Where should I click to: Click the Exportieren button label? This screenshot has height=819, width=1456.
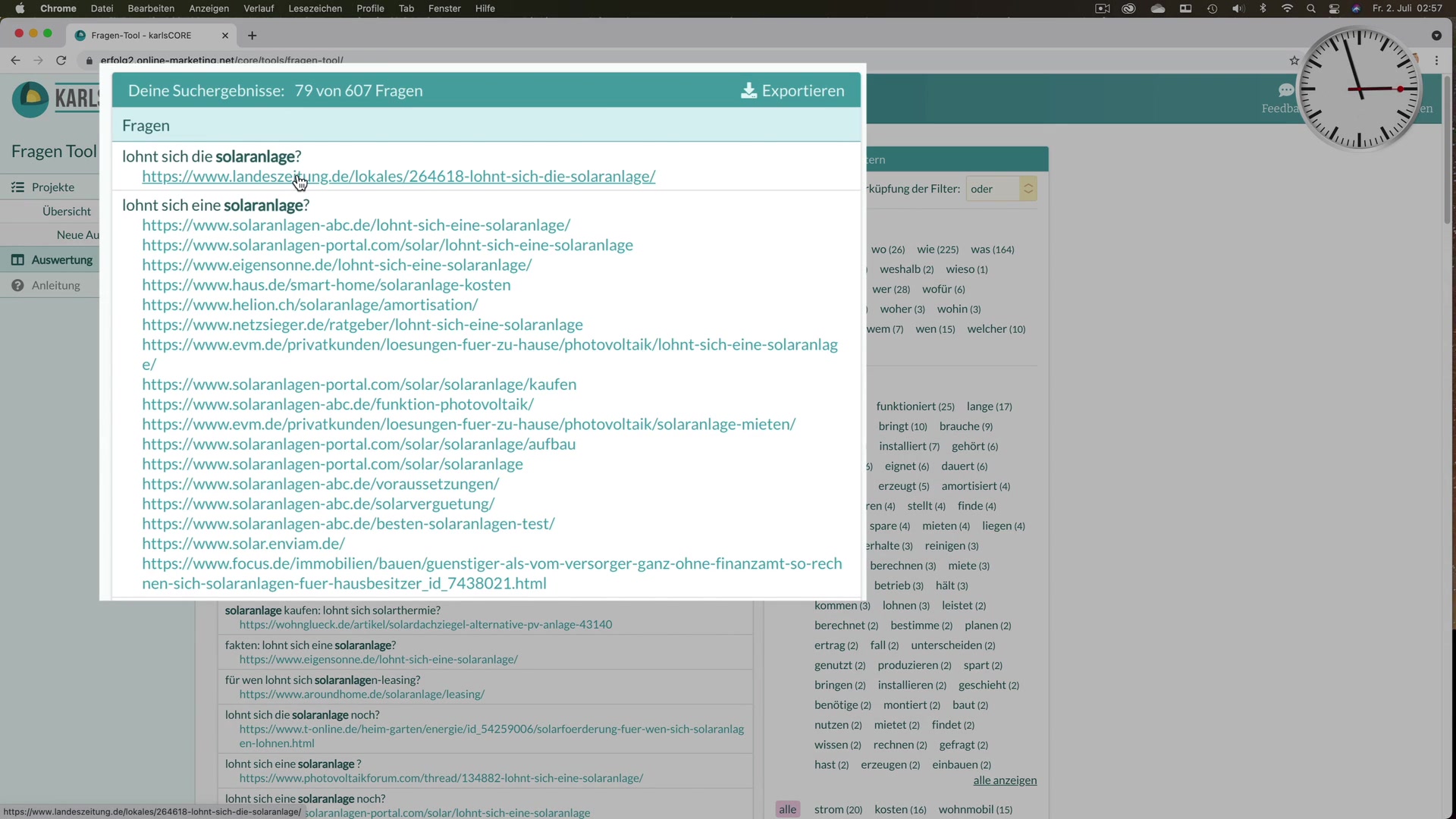tap(802, 91)
